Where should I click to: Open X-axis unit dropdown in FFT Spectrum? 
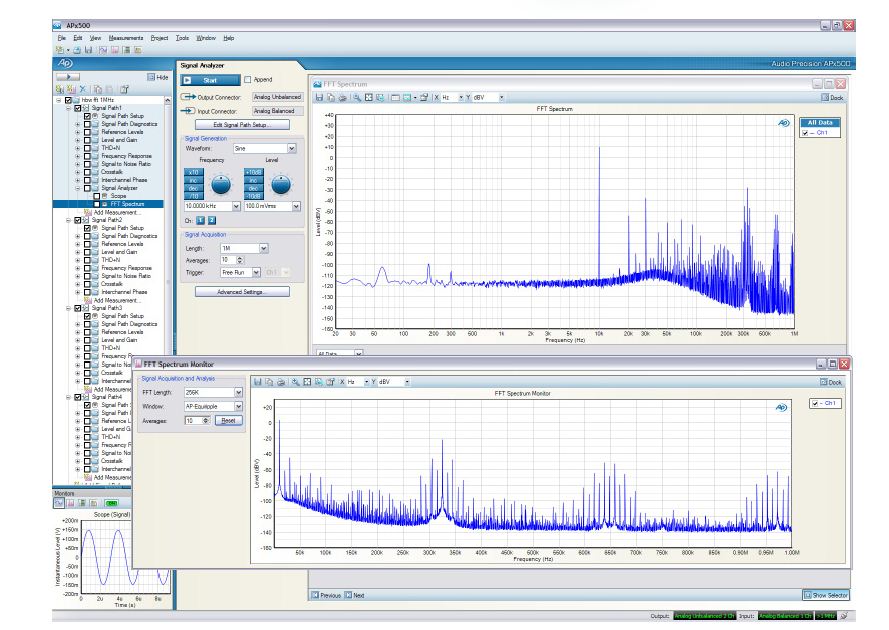click(461, 98)
